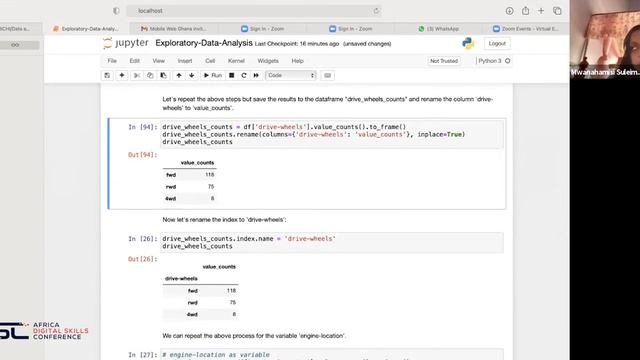Click inside code cell In [94]
This screenshot has height=360, width=640.
coord(332,134)
